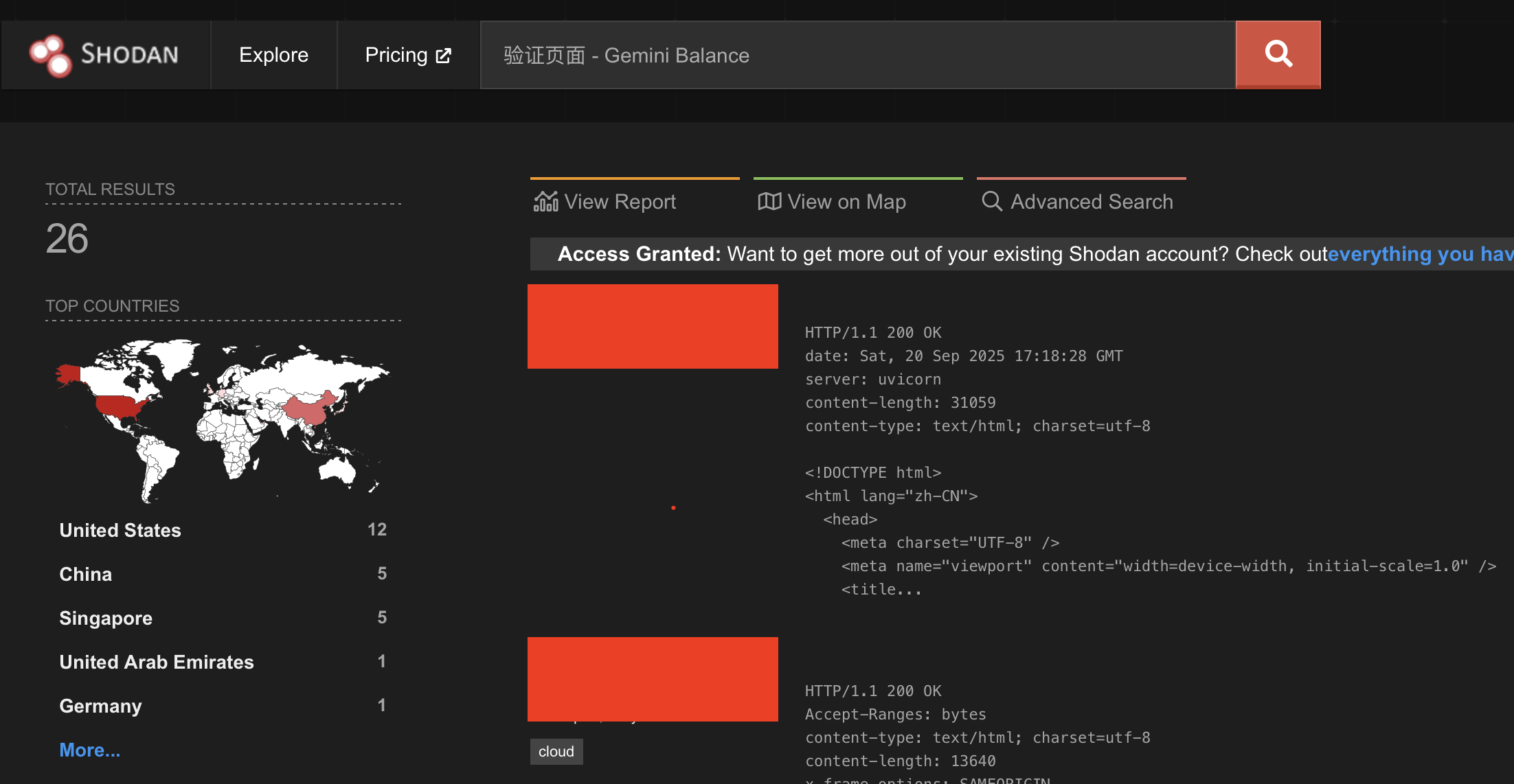This screenshot has height=784, width=1514.
Task: Click the Shodan logo icon
Action: pos(50,55)
